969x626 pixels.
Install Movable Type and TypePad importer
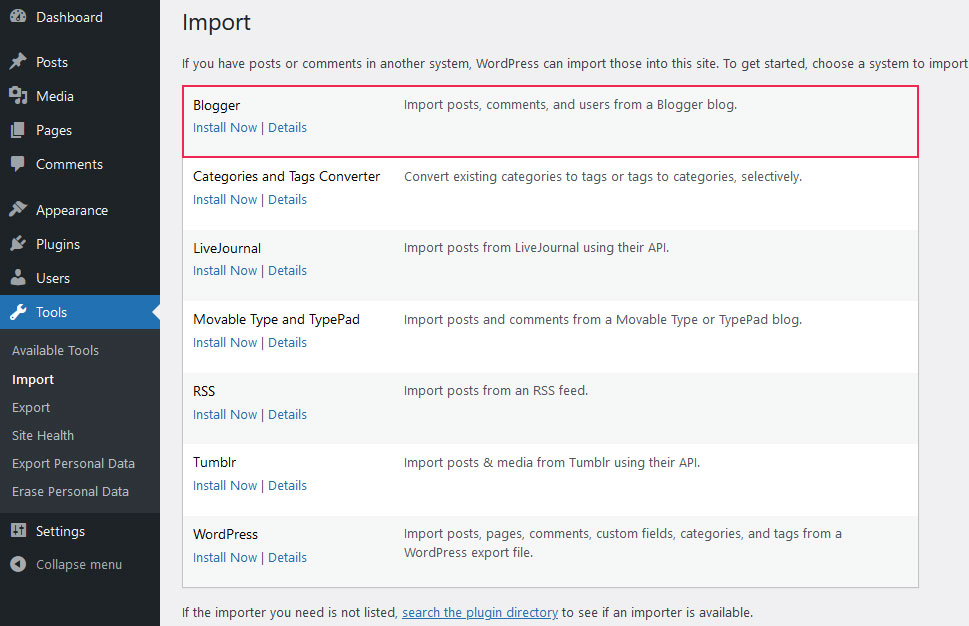click(x=225, y=342)
